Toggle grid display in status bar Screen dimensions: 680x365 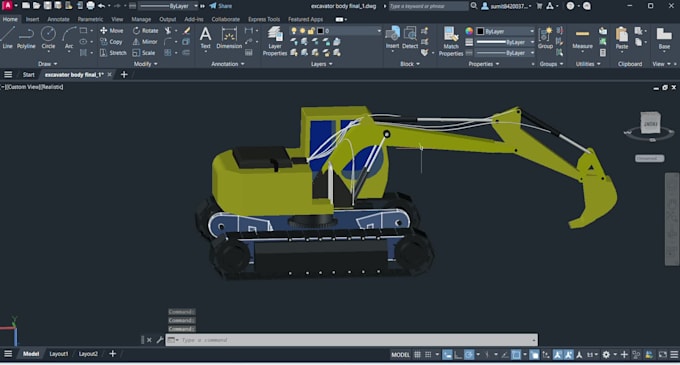(417, 355)
